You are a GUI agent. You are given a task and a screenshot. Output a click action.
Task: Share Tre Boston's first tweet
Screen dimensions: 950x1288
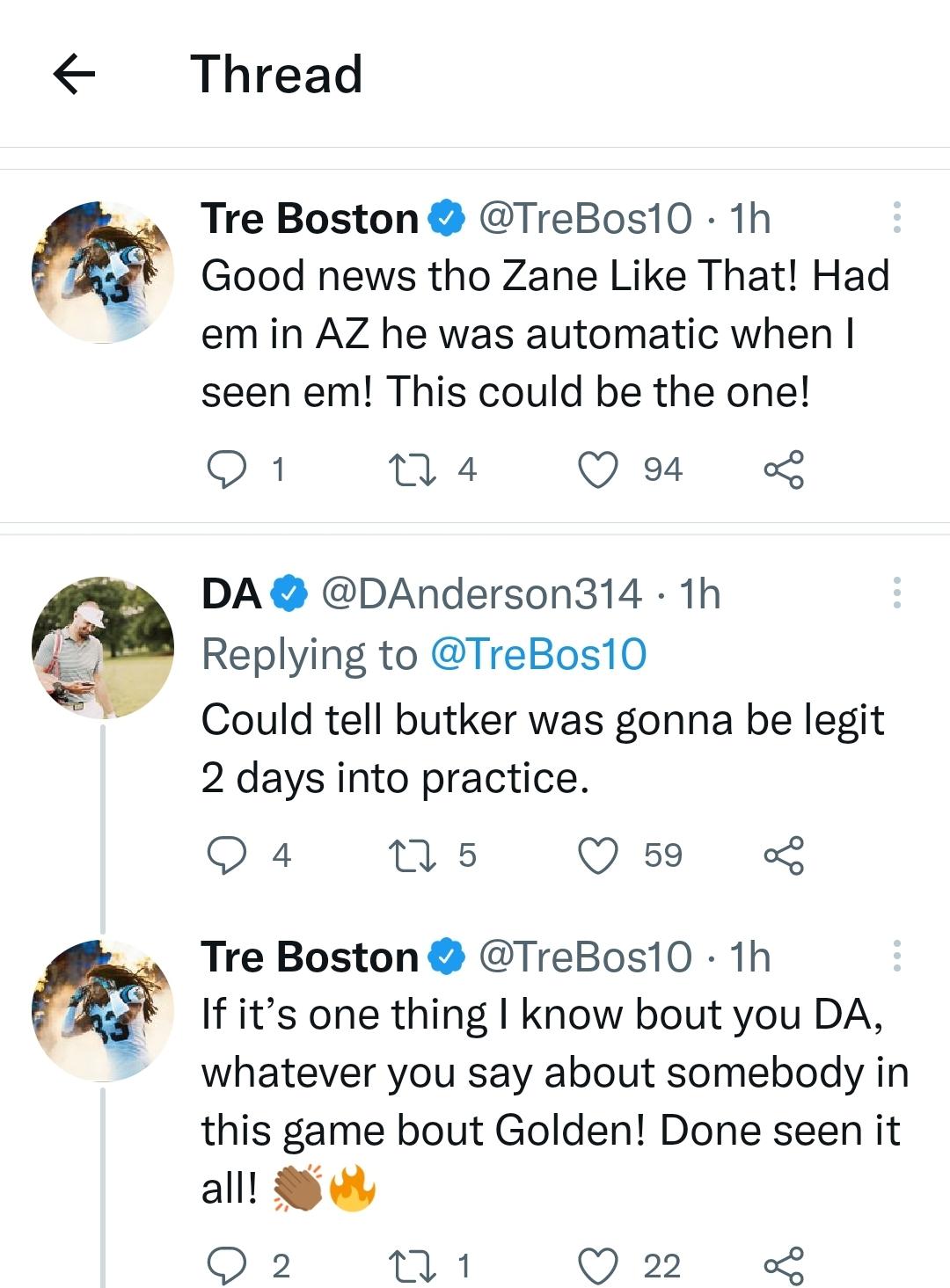pos(783,469)
